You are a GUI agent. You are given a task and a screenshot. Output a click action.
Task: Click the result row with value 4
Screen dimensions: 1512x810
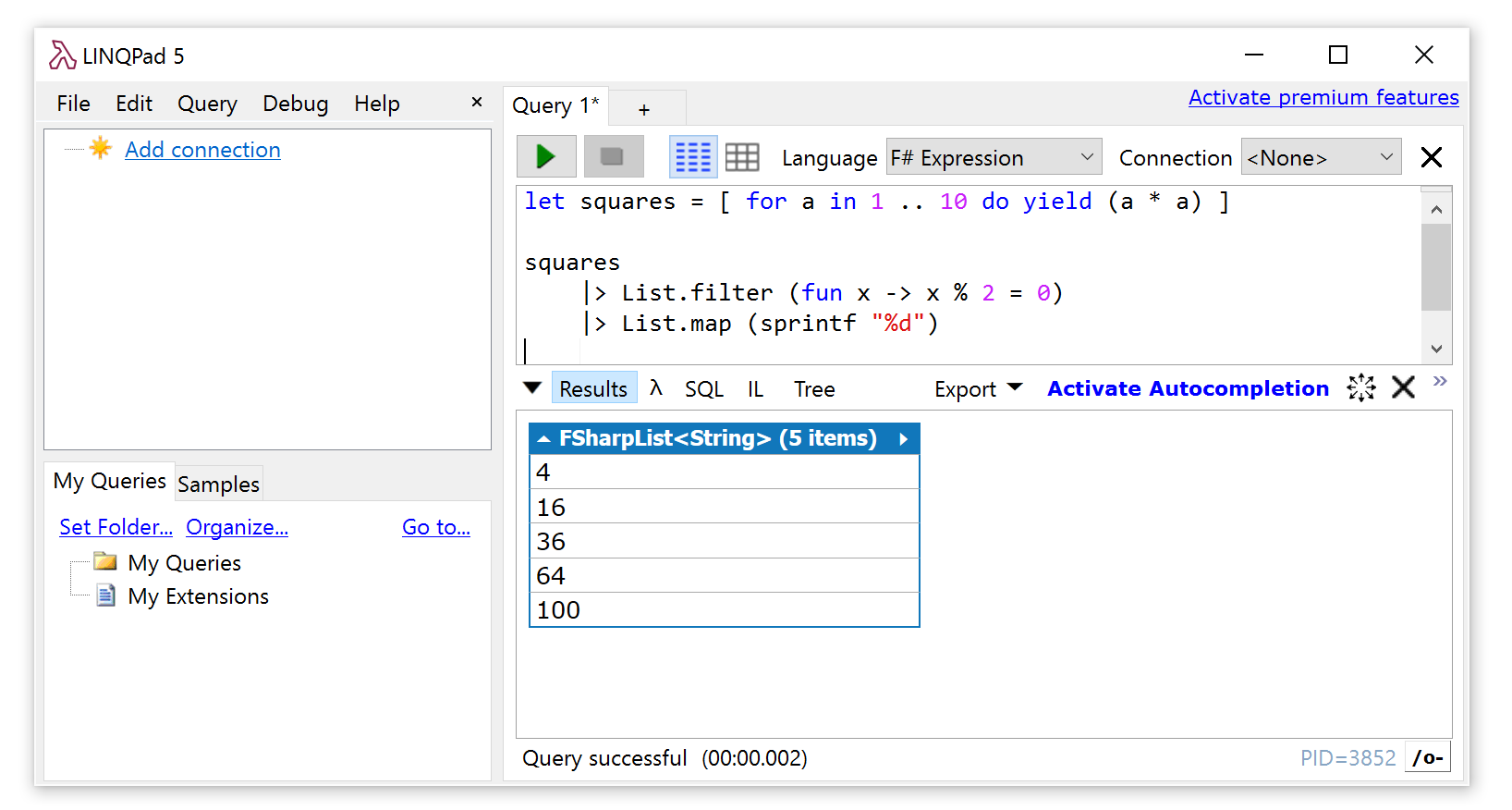point(724,472)
